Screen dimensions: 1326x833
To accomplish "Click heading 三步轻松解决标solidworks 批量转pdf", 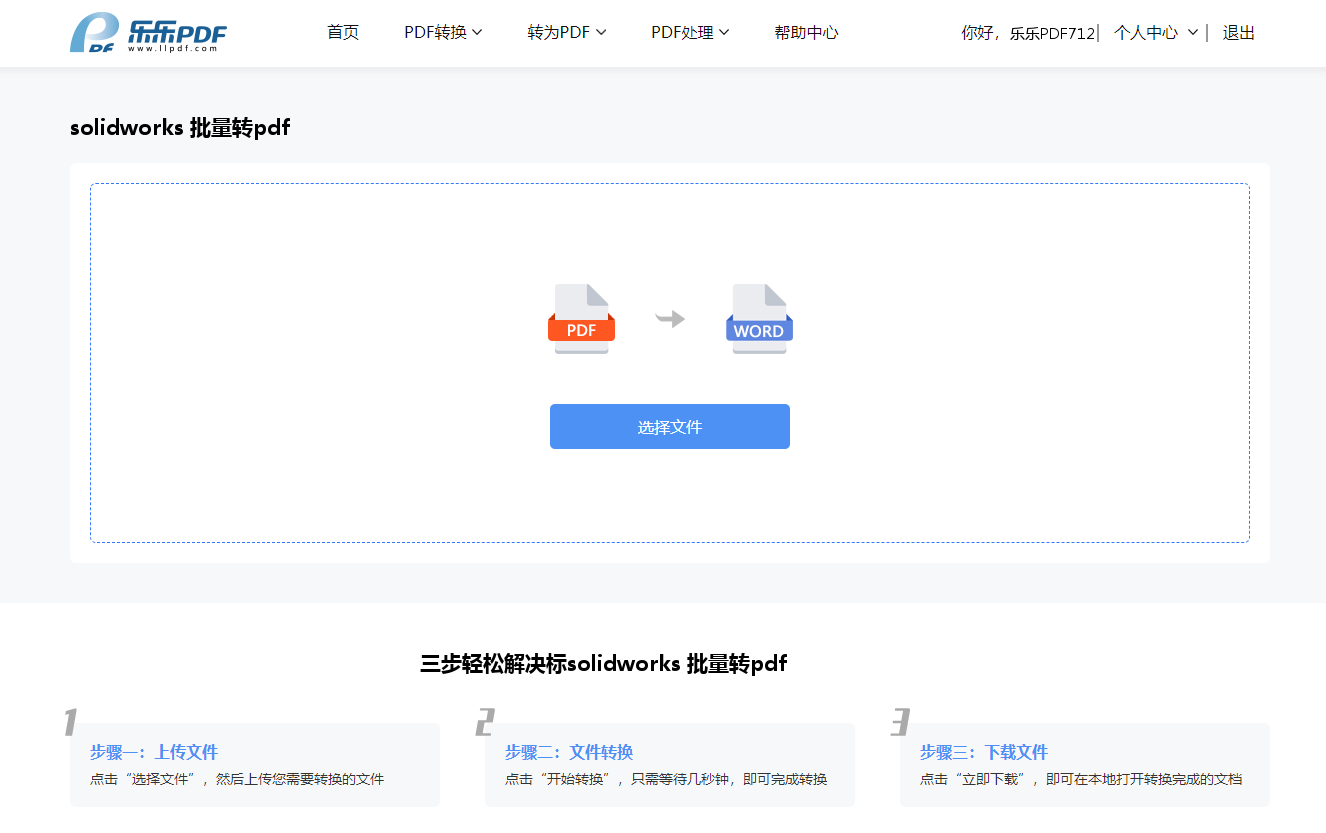I will [x=604, y=663].
